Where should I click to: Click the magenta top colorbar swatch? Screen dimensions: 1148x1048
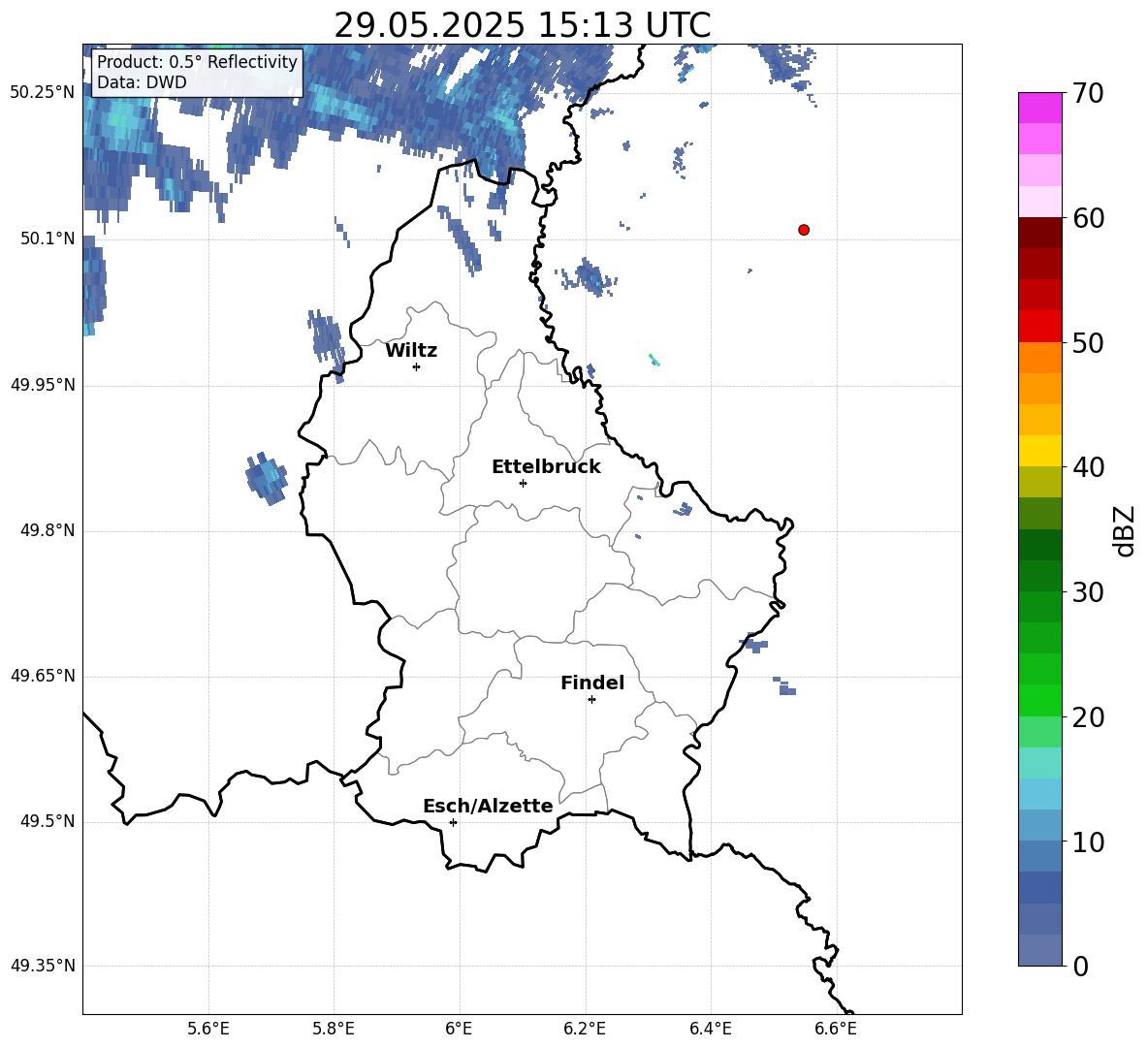[x=1039, y=108]
